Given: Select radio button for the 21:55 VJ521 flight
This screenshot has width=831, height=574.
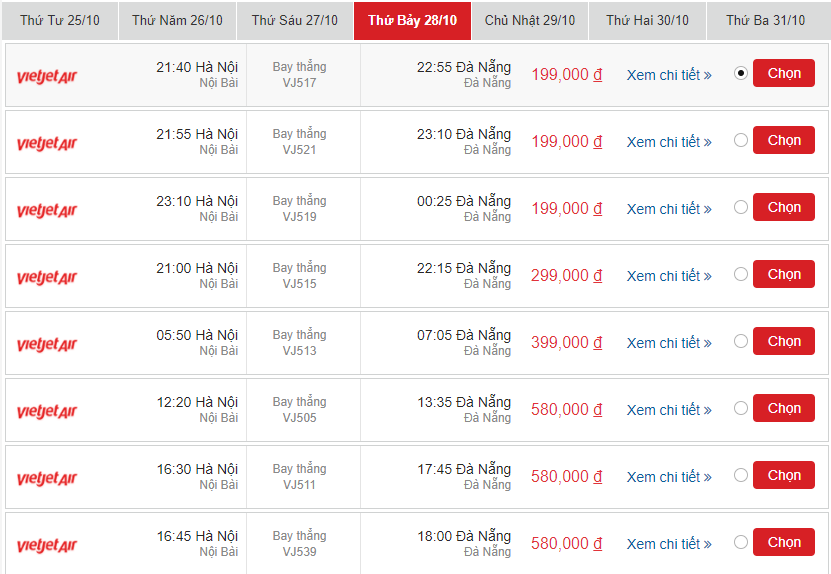Looking at the screenshot, I should click(740, 140).
